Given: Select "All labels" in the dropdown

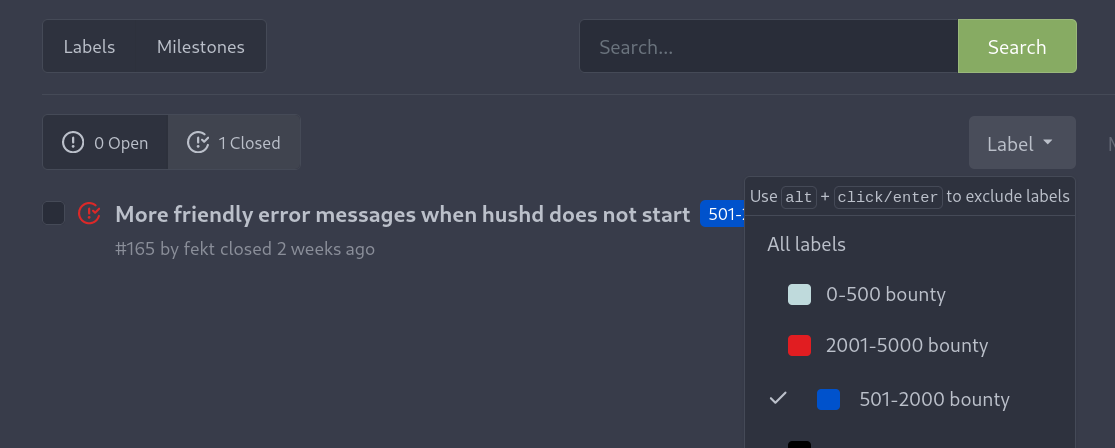Looking at the screenshot, I should tap(806, 244).
